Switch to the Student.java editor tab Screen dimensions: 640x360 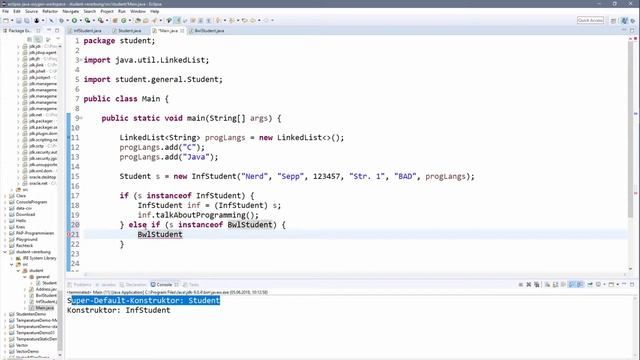129,31
